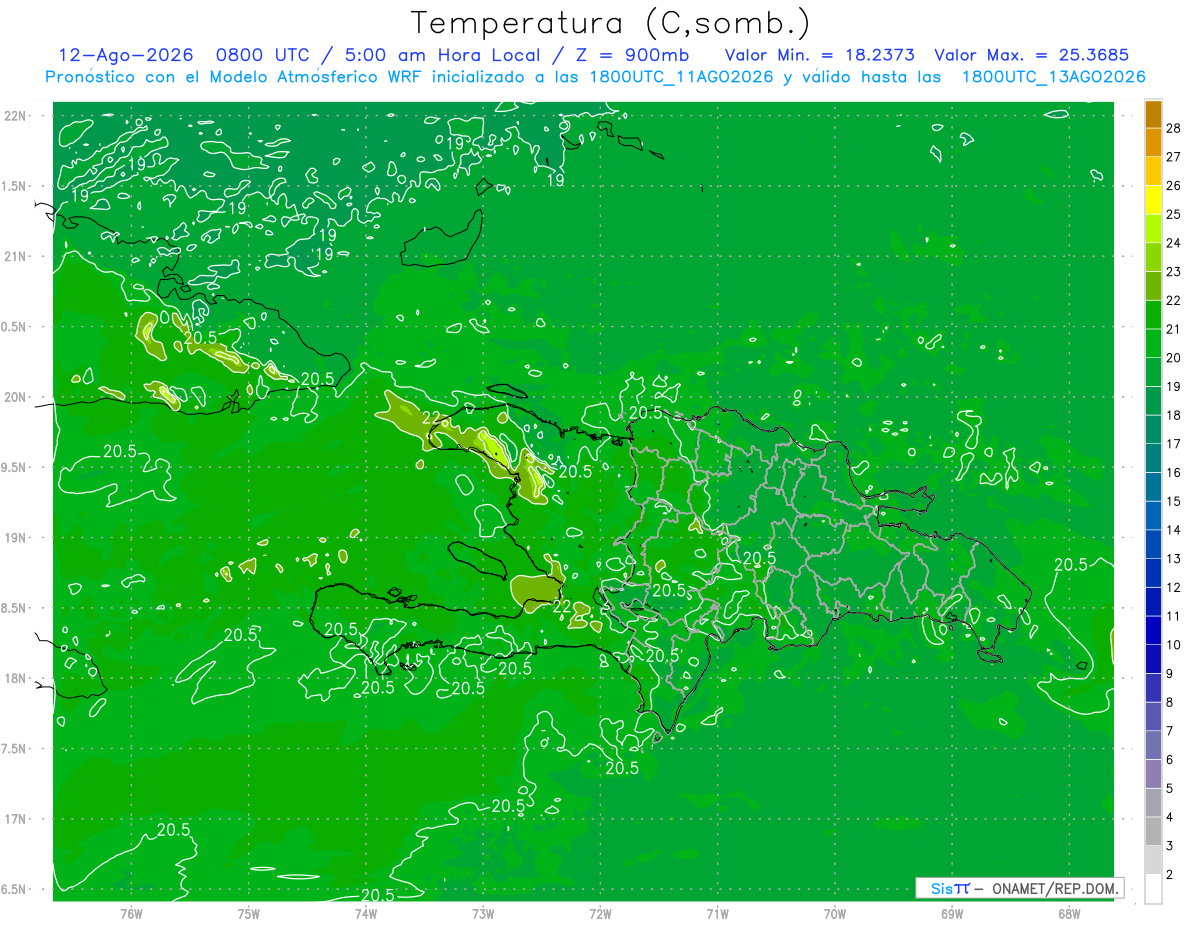Click the "6" value on the color legend
The width and height of the screenshot is (1200, 927).
coord(1170,760)
